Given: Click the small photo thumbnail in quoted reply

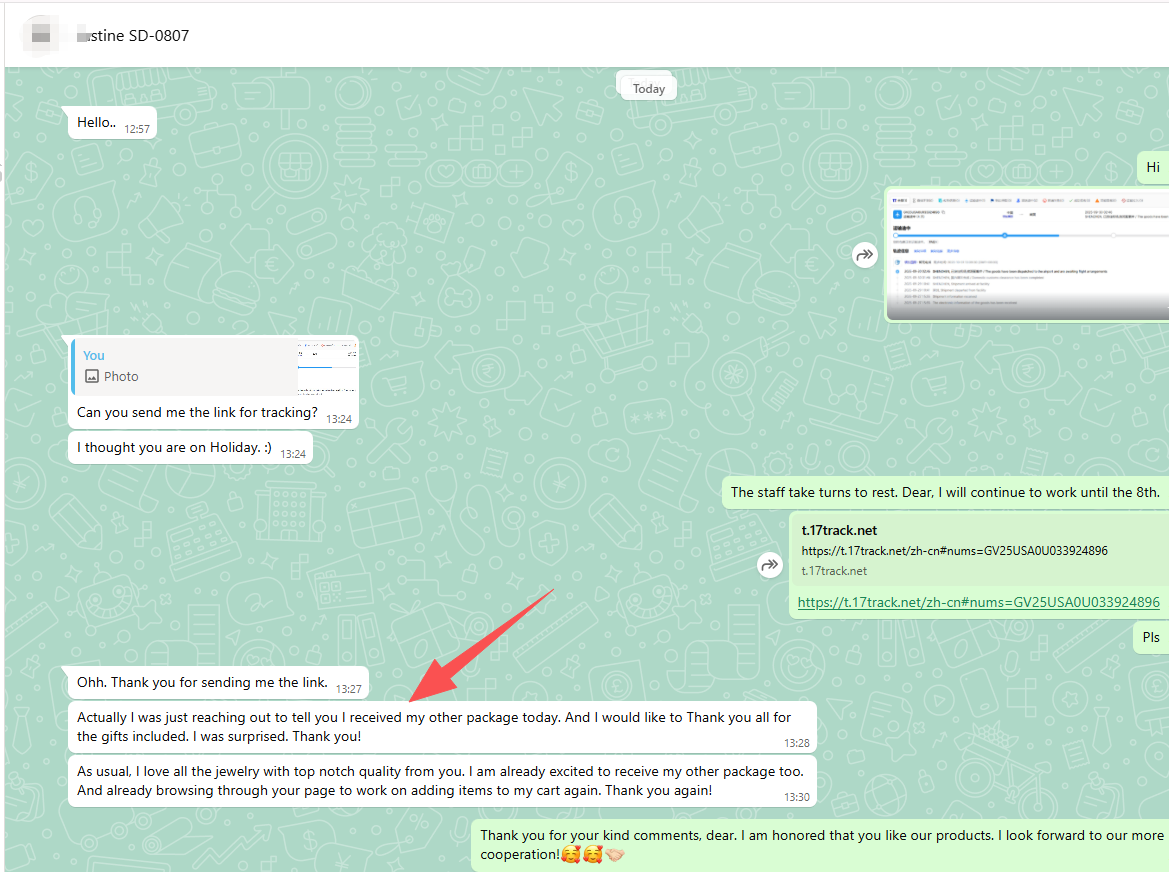Looking at the screenshot, I should (327, 366).
